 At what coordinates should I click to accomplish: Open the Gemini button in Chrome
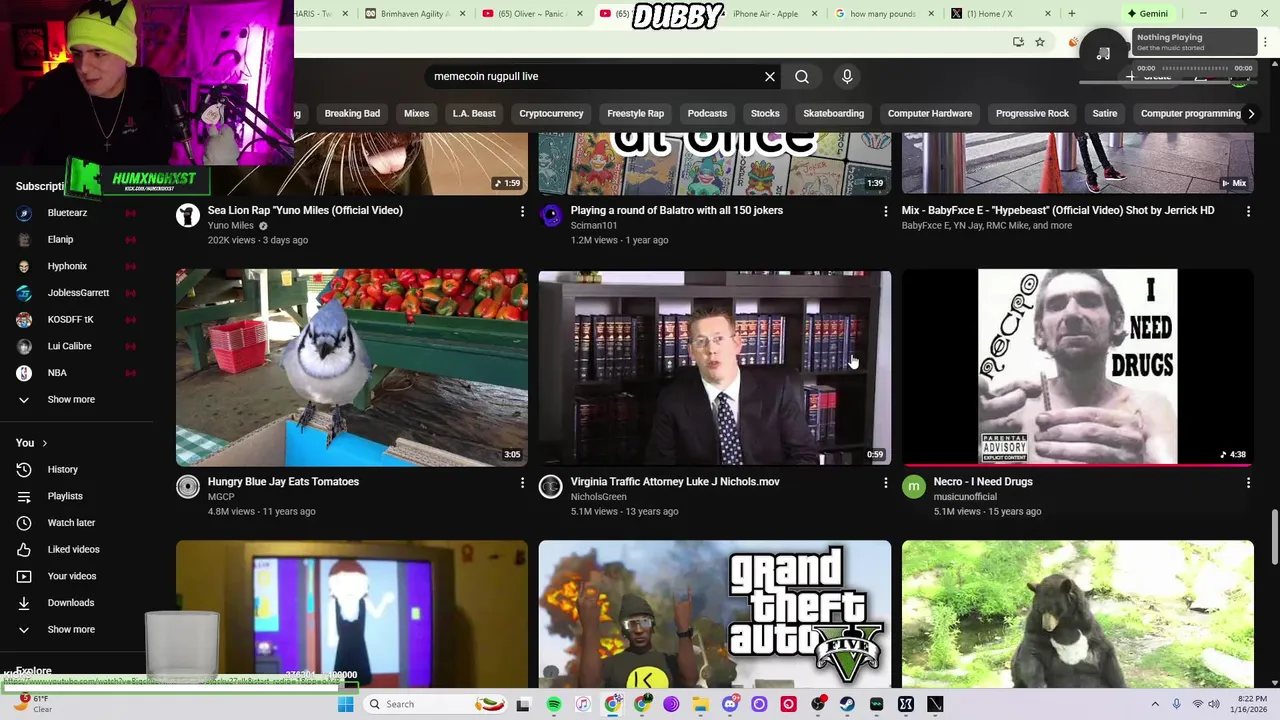point(1147,14)
